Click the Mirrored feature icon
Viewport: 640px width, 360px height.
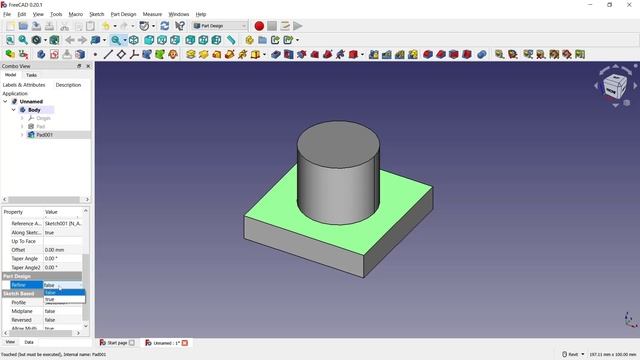[x=373, y=54]
